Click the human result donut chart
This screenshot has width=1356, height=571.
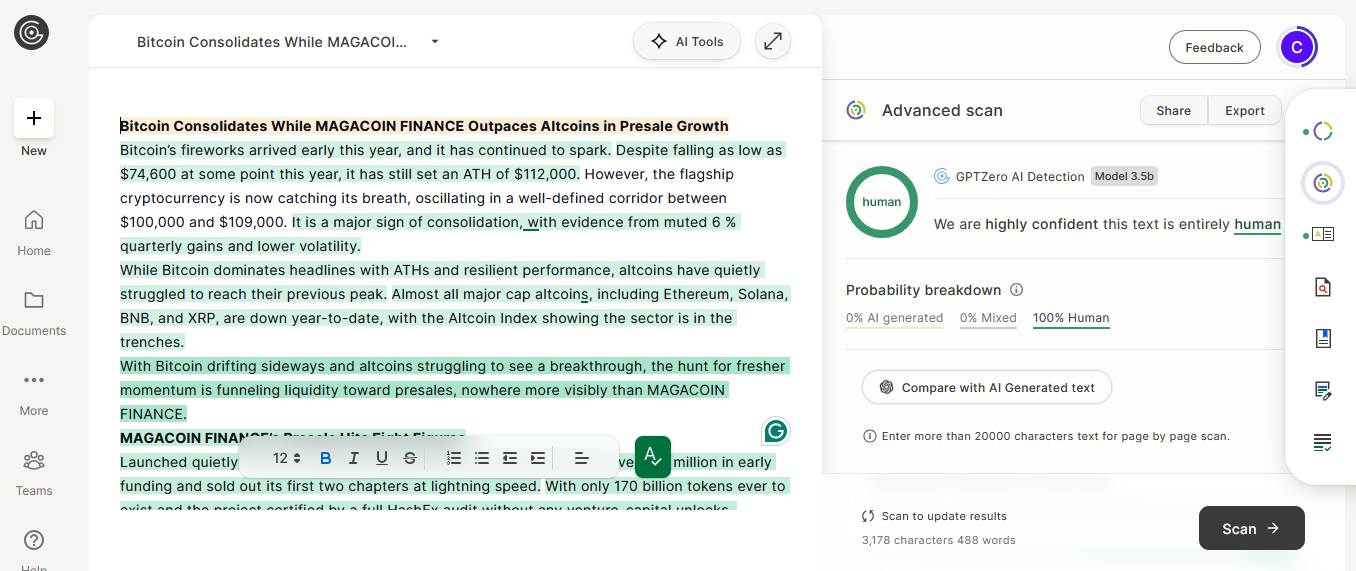pyautogui.click(x=882, y=202)
